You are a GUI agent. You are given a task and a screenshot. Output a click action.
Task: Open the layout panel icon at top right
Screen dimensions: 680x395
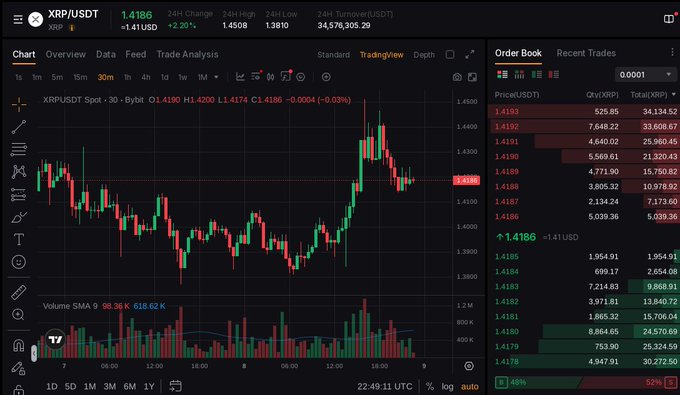click(x=669, y=19)
